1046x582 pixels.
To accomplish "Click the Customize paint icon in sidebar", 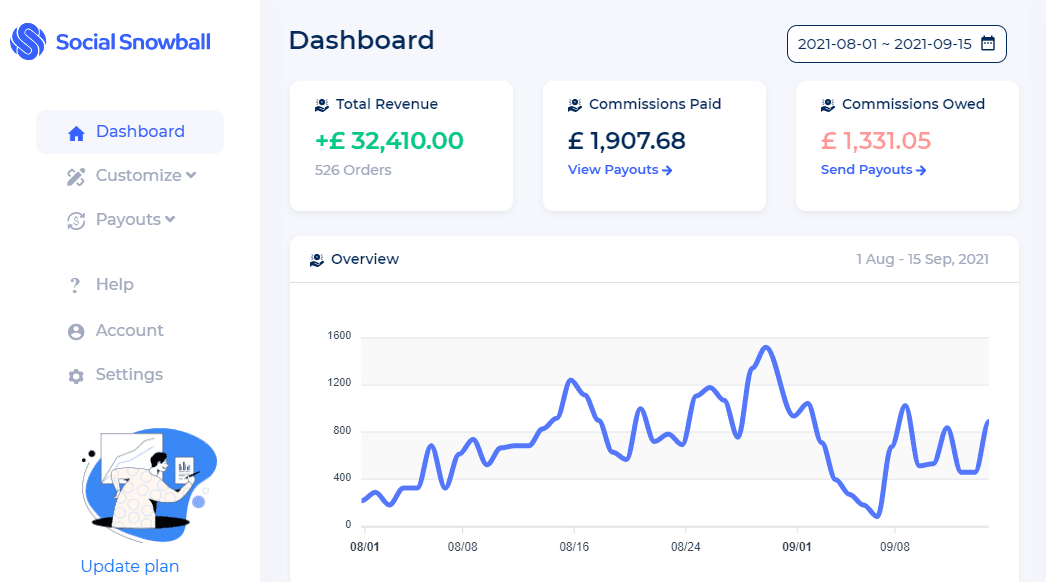I will (x=76, y=177).
